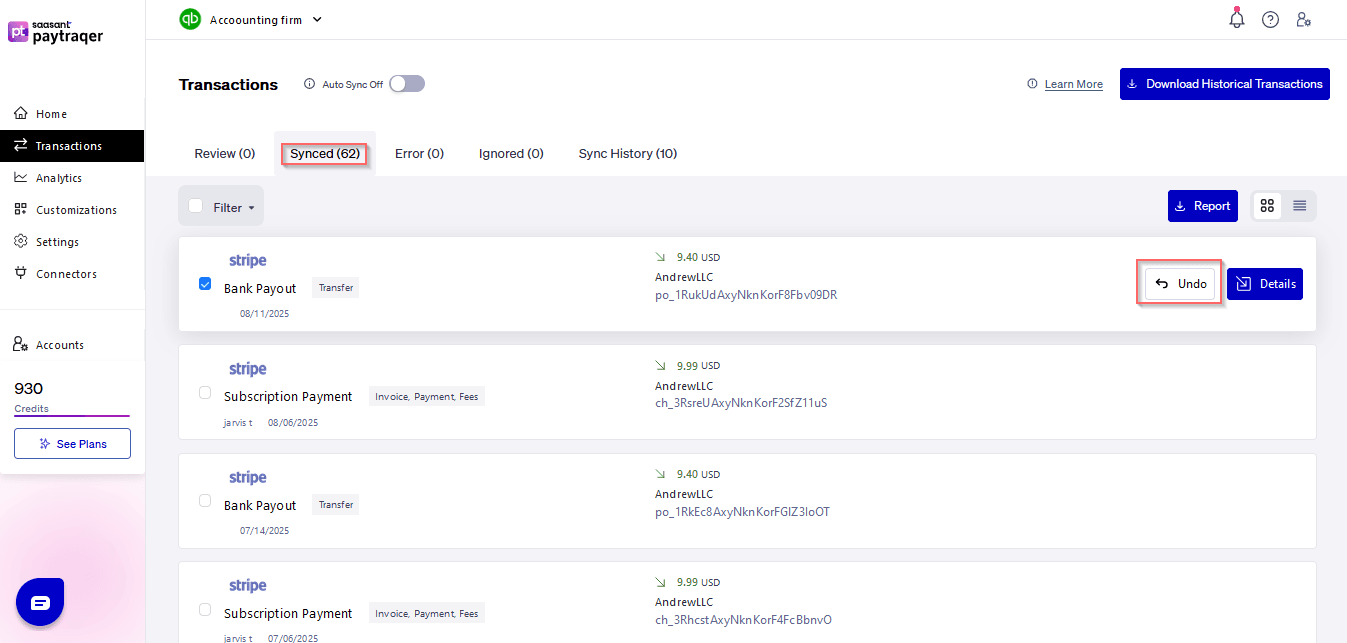The width and height of the screenshot is (1347, 643).
Task: Click the info icon beside Learn More
Action: 1032,84
